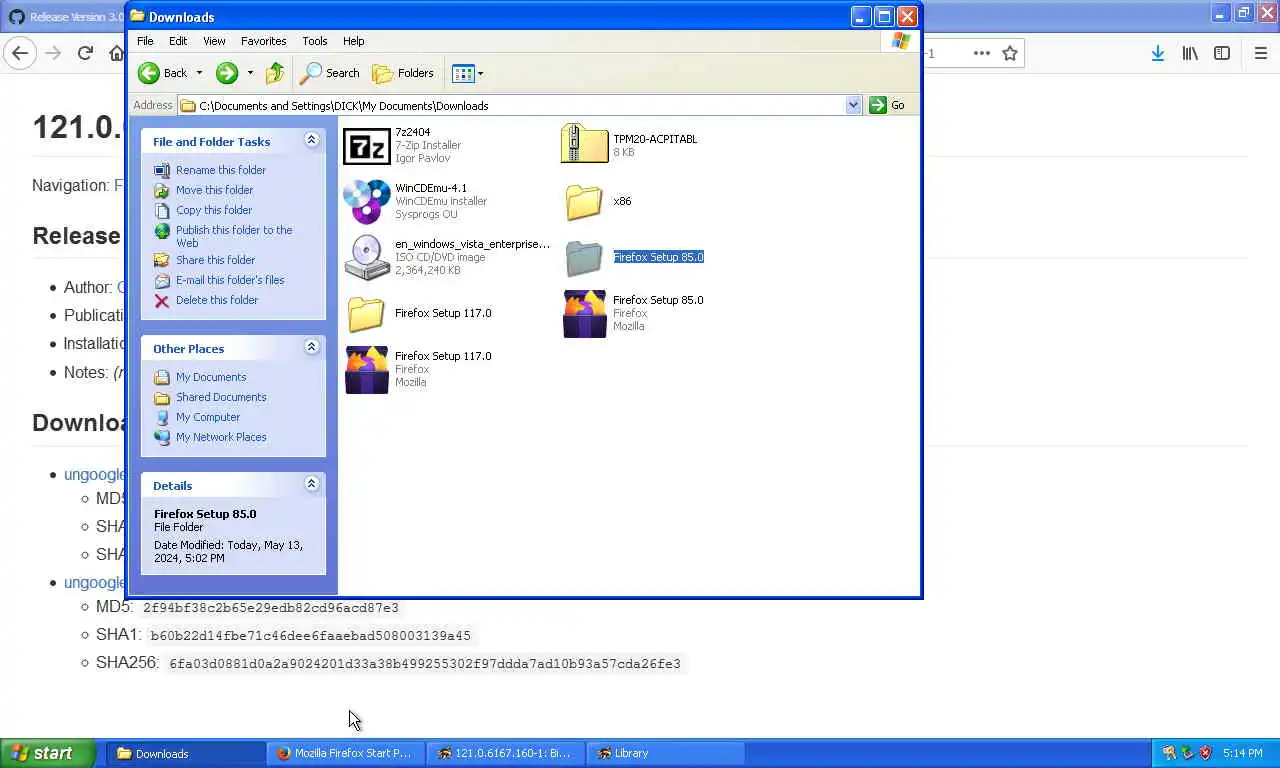Open the Tools menu
Image resolution: width=1280 pixels, height=768 pixels.
point(315,41)
